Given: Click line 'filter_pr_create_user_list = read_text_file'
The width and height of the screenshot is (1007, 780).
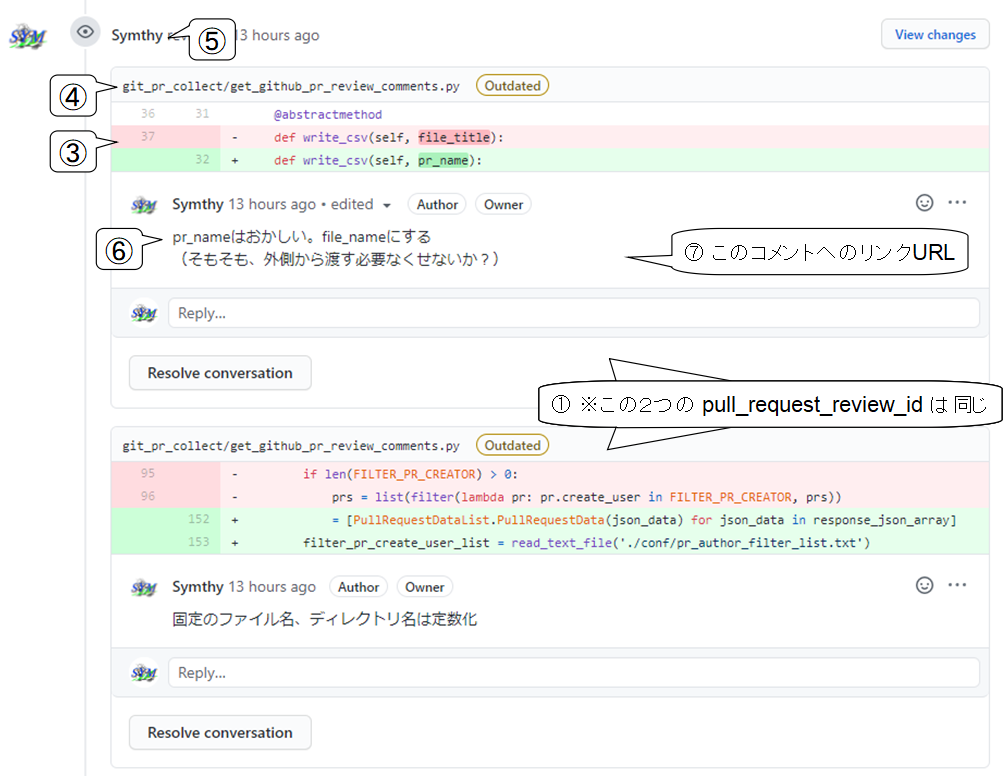Looking at the screenshot, I should point(550,543).
